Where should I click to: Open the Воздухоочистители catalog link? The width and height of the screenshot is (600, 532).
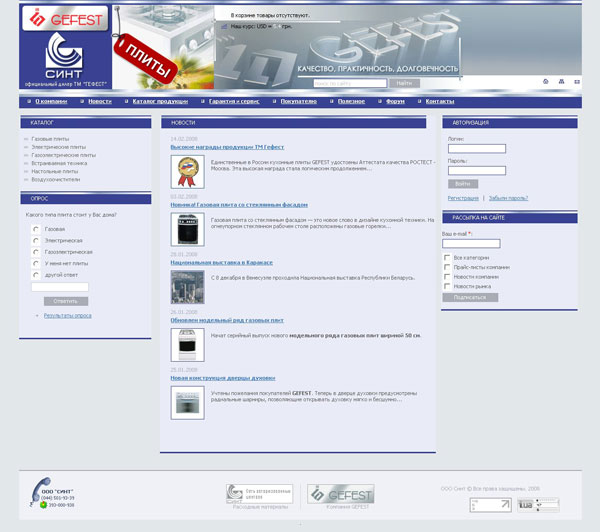pyautogui.click(x=55, y=180)
